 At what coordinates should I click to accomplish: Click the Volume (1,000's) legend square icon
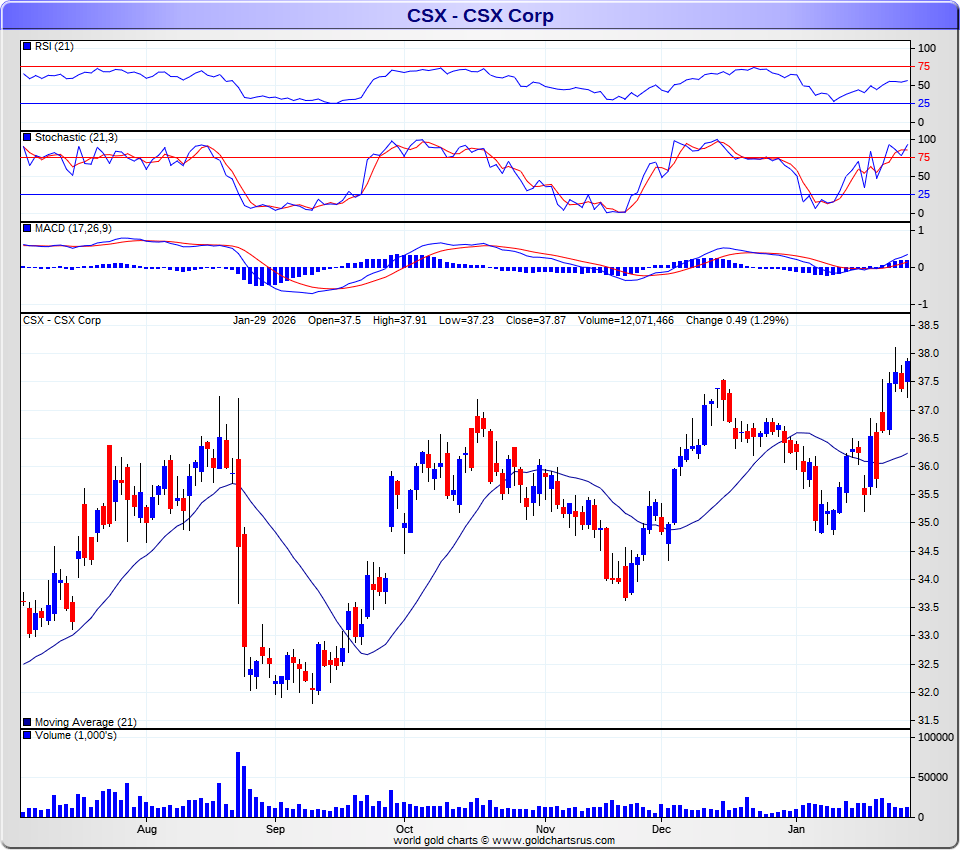click(27, 735)
